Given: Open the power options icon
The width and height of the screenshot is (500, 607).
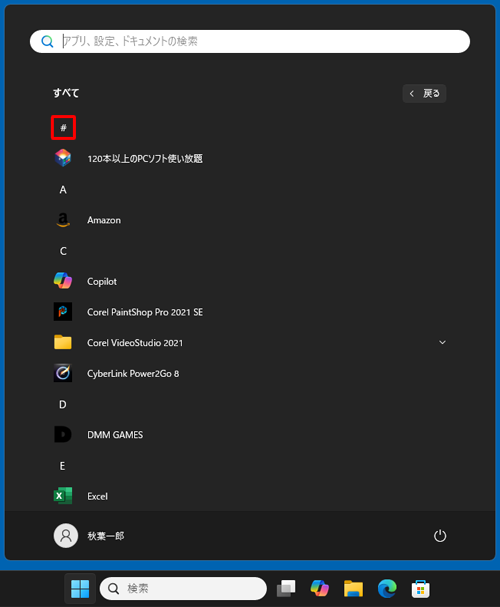Looking at the screenshot, I should pyautogui.click(x=440, y=536).
